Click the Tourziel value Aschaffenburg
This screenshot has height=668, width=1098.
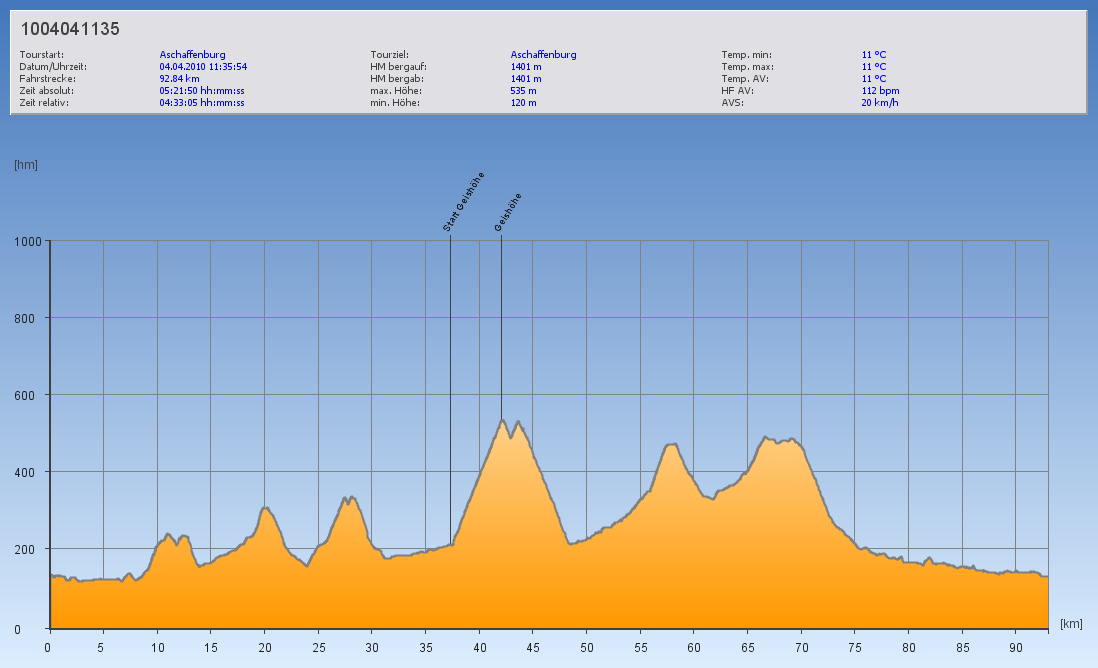[x=543, y=55]
